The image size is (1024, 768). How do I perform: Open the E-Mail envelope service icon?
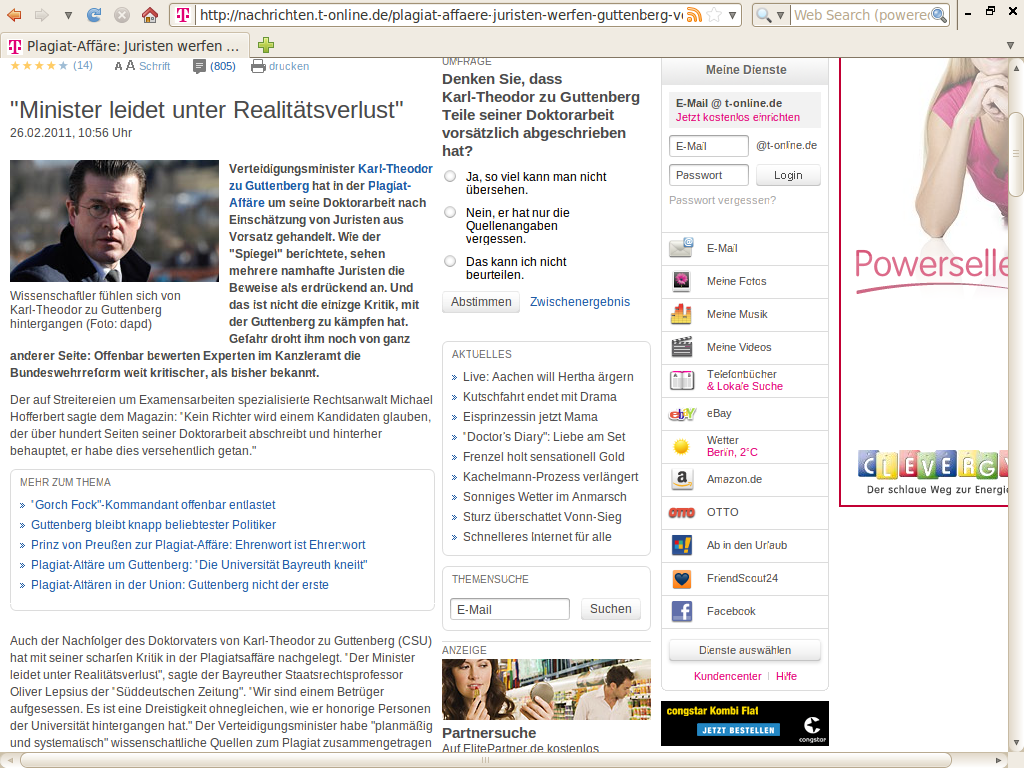pos(681,248)
